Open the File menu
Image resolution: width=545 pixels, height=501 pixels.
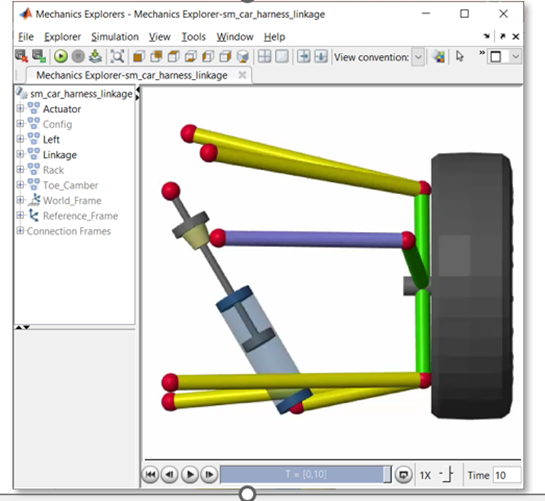(26, 37)
